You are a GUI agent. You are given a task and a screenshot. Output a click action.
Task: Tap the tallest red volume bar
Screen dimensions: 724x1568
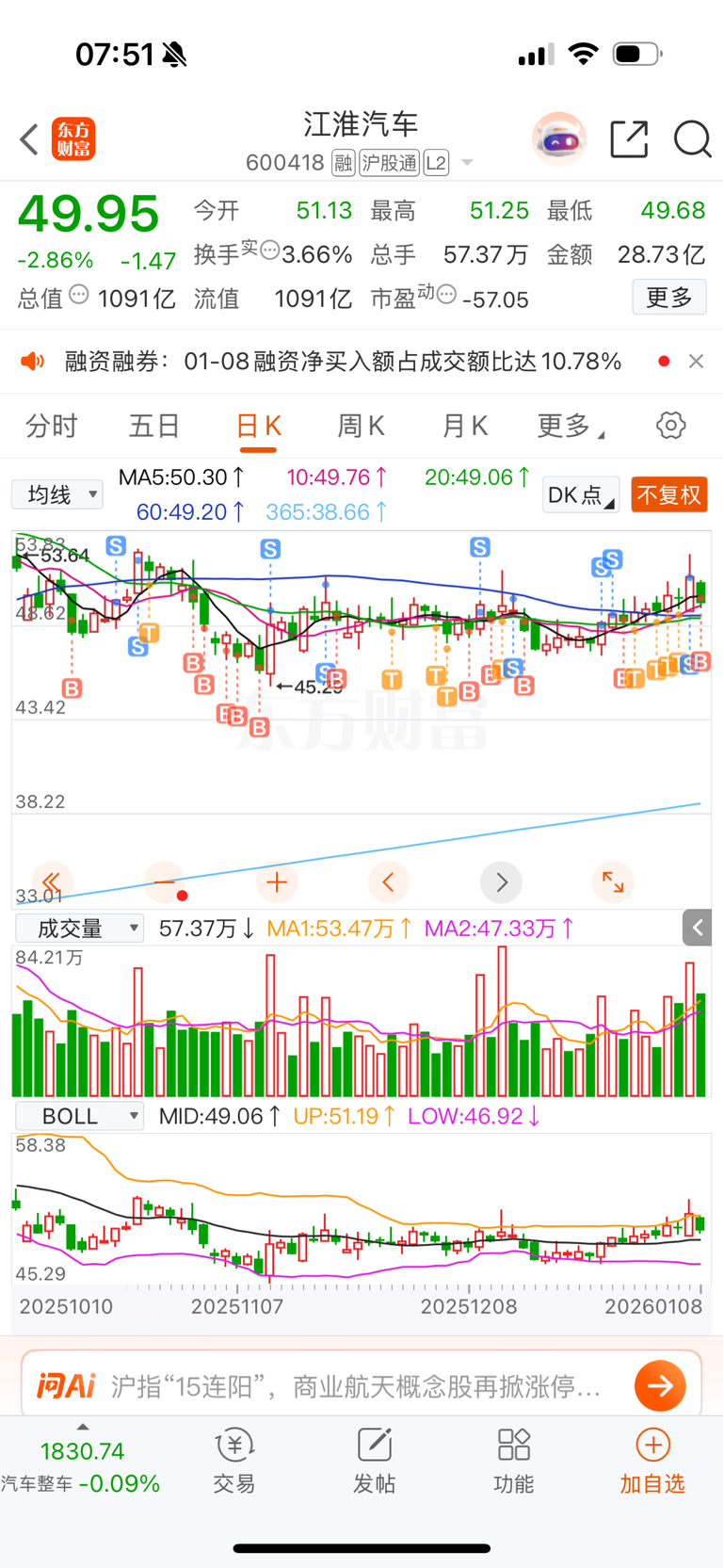point(503,1021)
